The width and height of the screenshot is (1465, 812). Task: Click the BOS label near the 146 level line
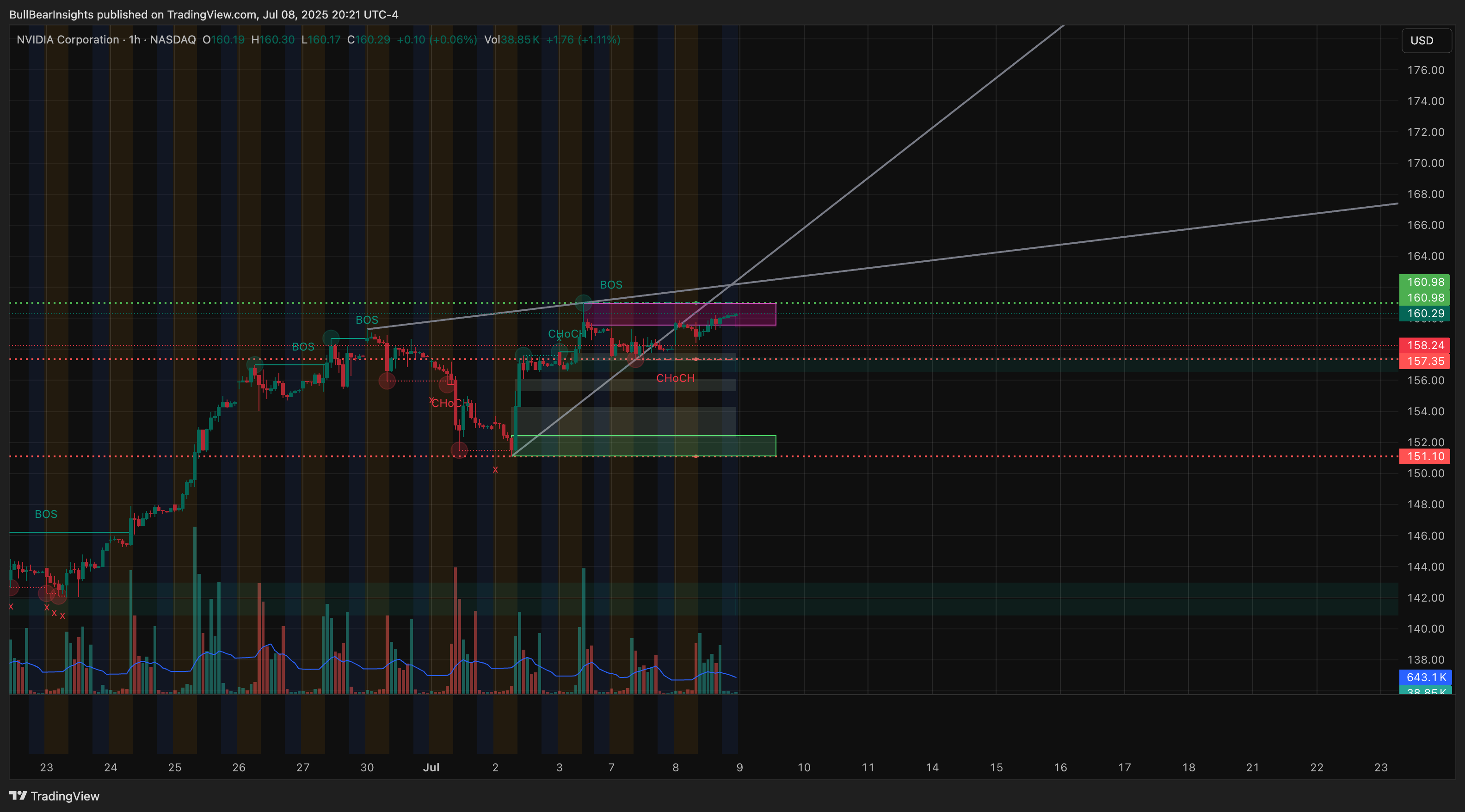click(x=46, y=514)
